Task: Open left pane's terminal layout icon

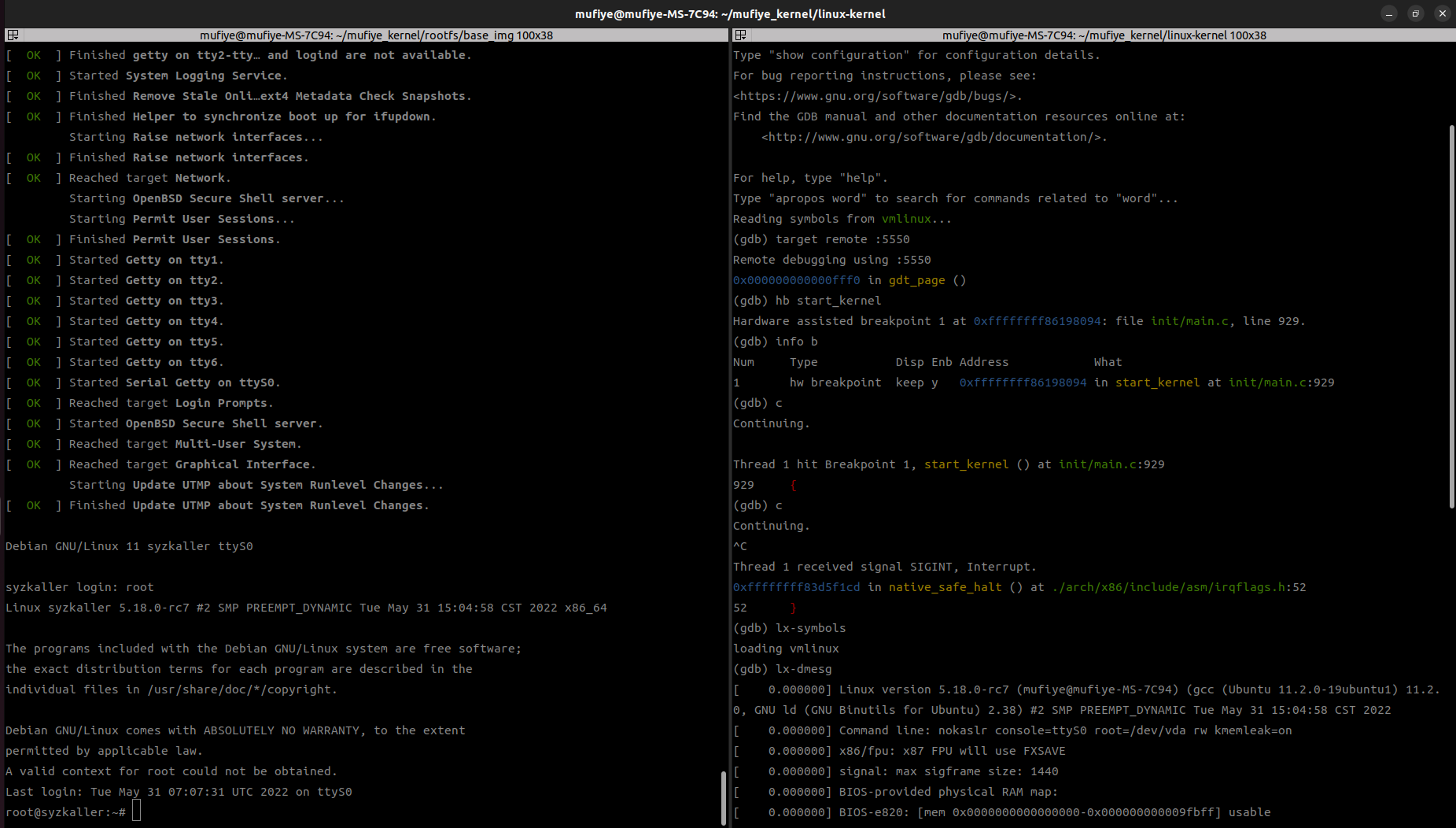Action: pos(13,35)
